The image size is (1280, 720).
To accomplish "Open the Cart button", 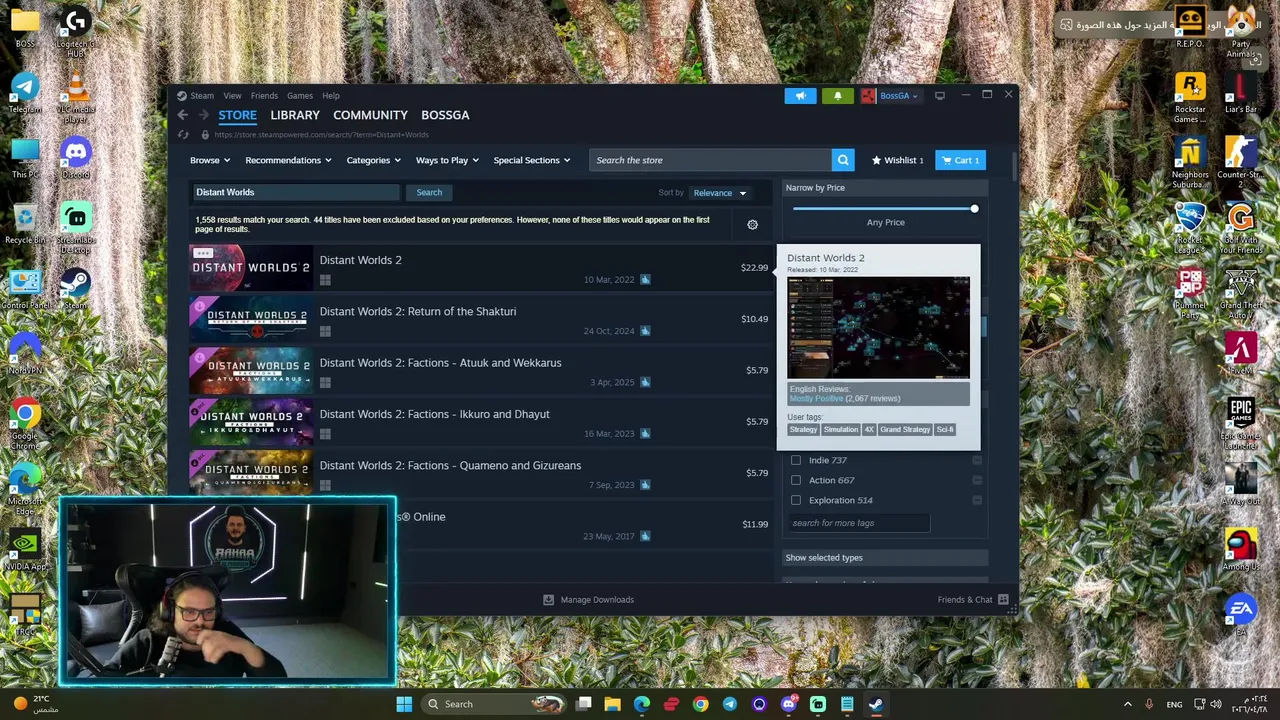I will [960, 160].
